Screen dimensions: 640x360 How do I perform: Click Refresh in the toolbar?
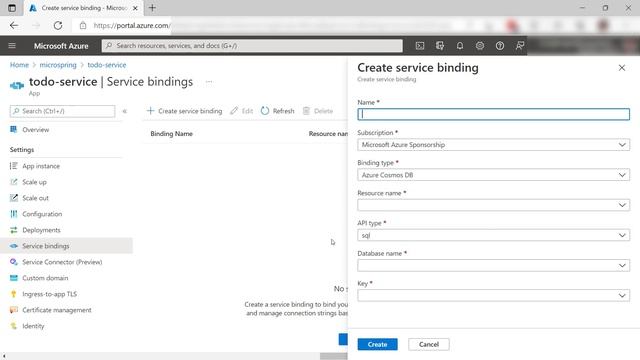coord(278,111)
